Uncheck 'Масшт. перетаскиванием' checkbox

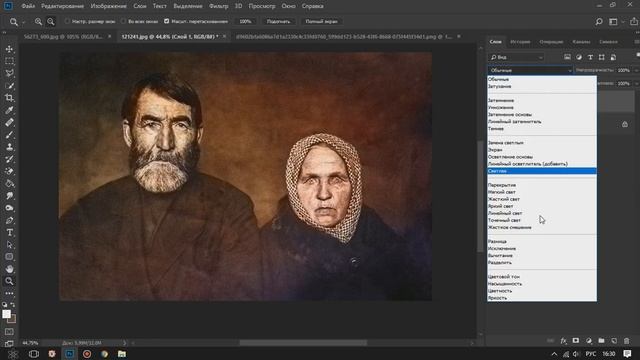click(x=167, y=21)
